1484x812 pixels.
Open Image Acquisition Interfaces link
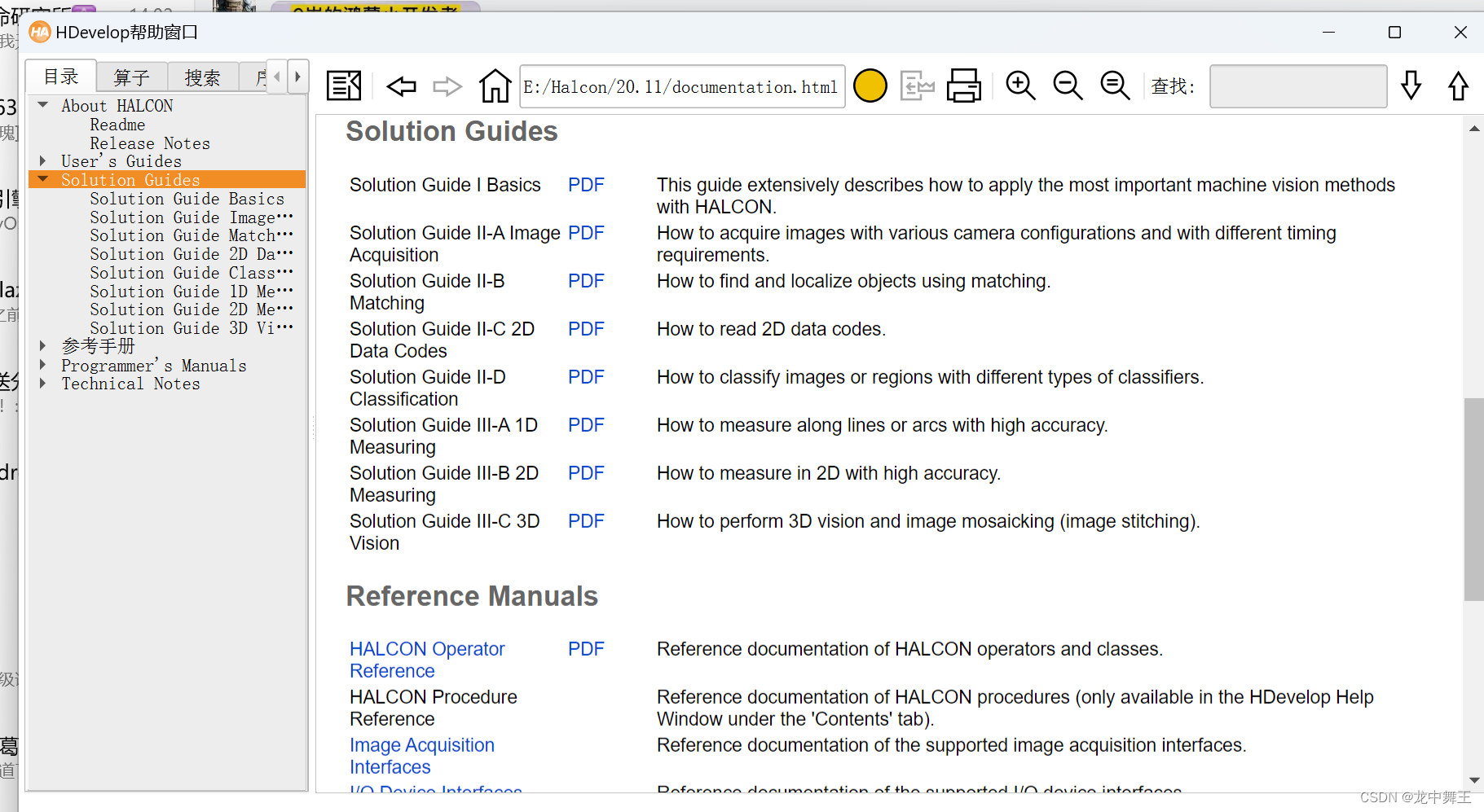[x=422, y=756]
